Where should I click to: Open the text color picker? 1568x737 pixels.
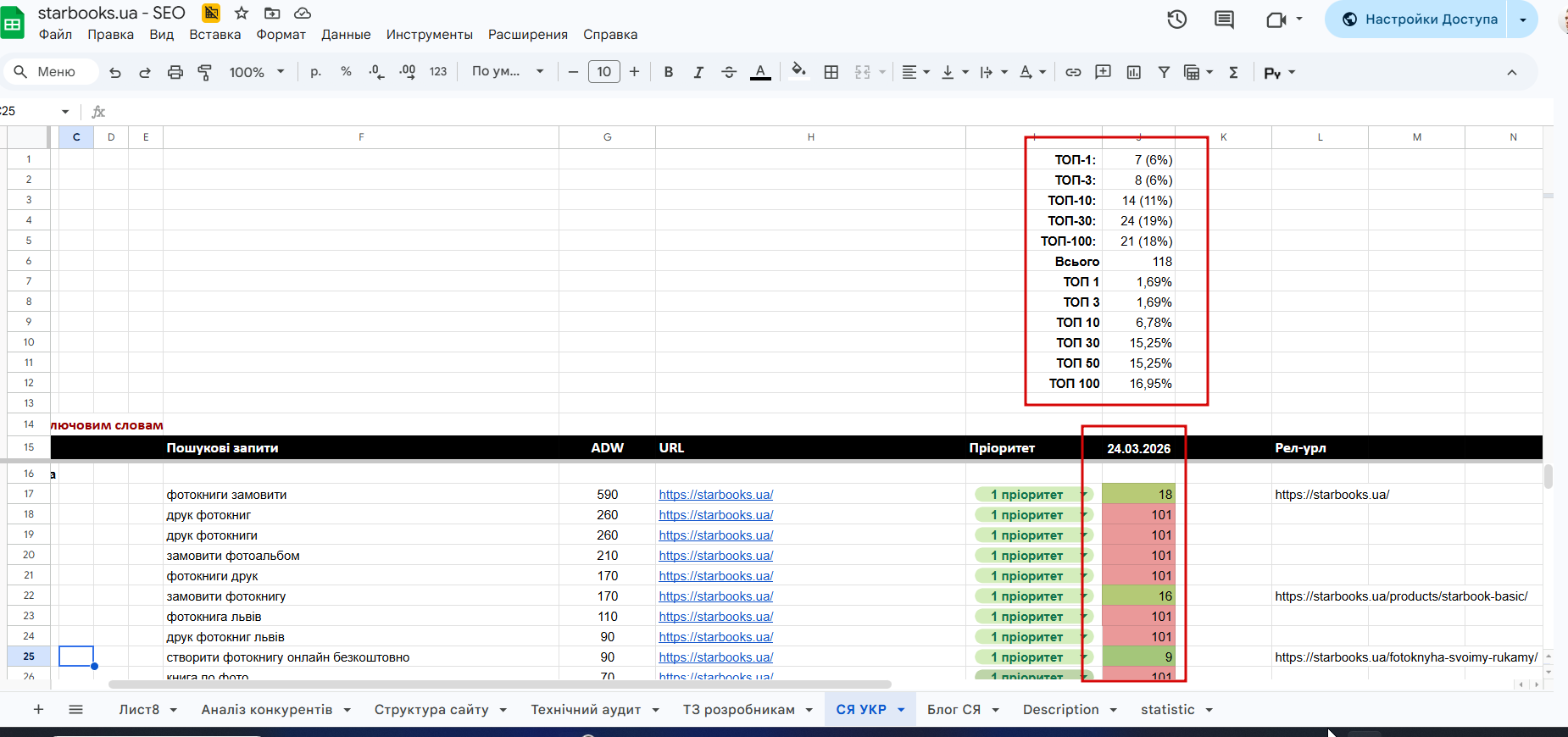pyautogui.click(x=760, y=73)
